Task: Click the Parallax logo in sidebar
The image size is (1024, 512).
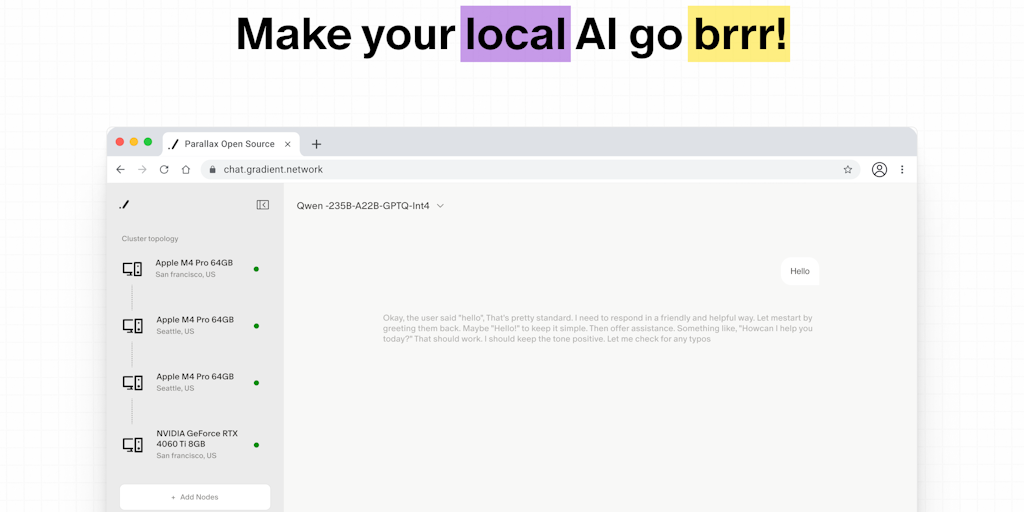Action: (124, 205)
